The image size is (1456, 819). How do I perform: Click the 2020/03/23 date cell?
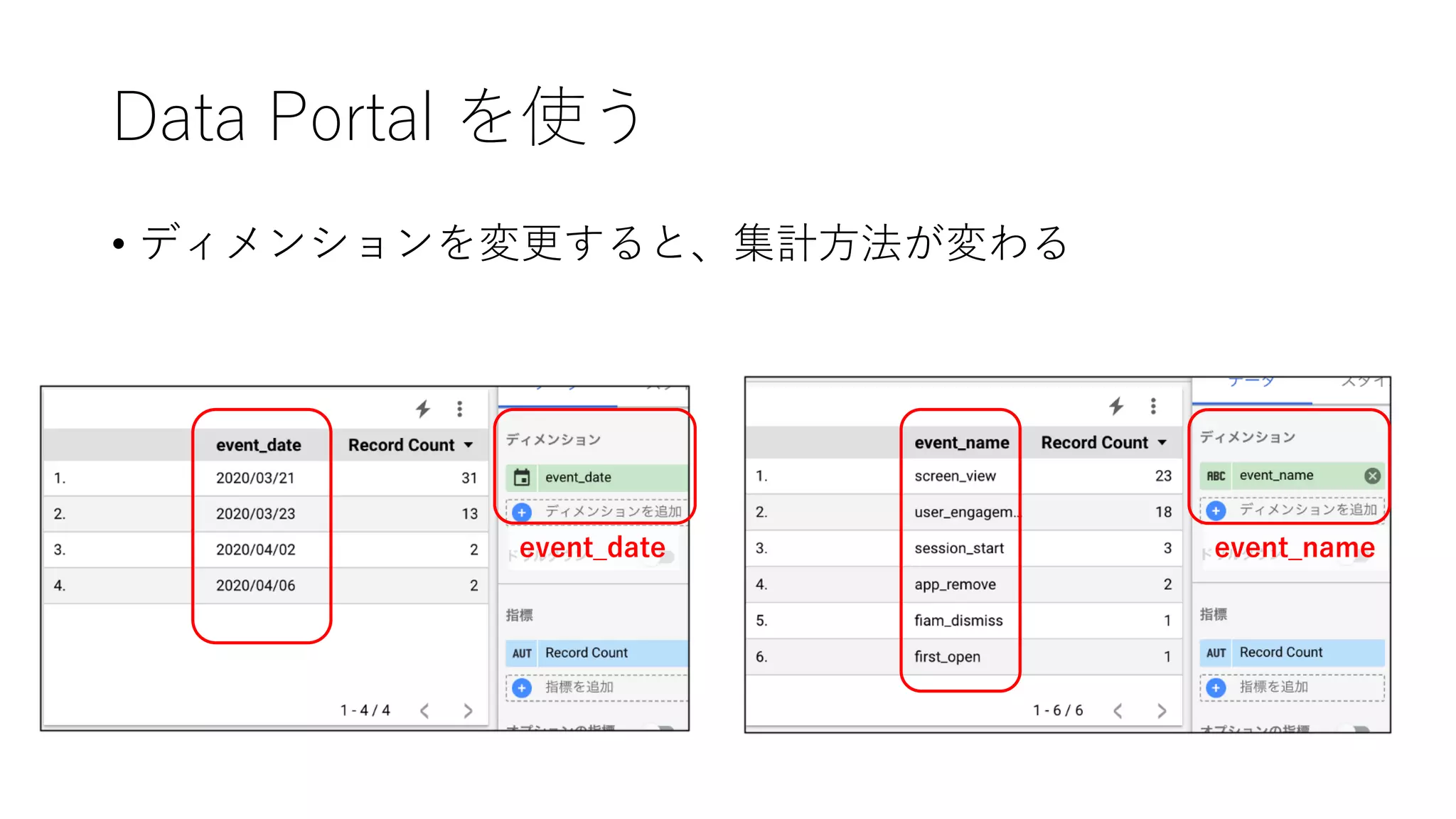pos(255,513)
